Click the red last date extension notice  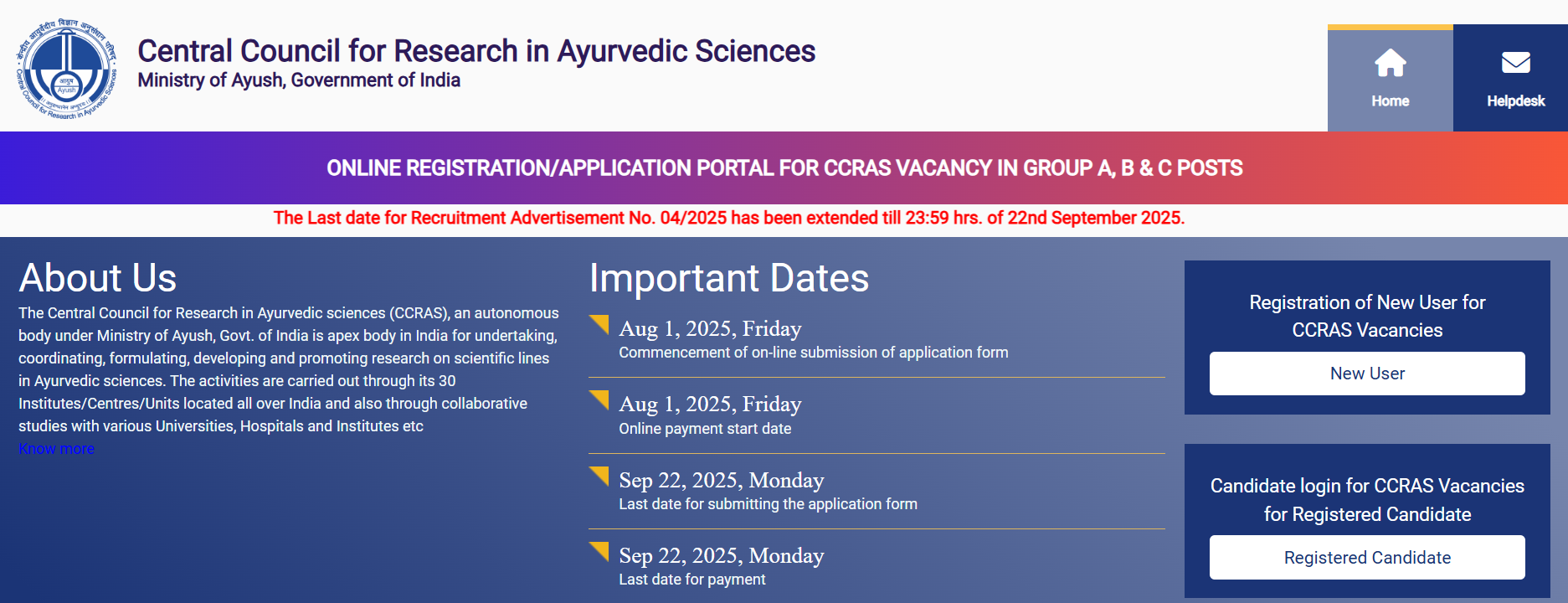point(729,218)
